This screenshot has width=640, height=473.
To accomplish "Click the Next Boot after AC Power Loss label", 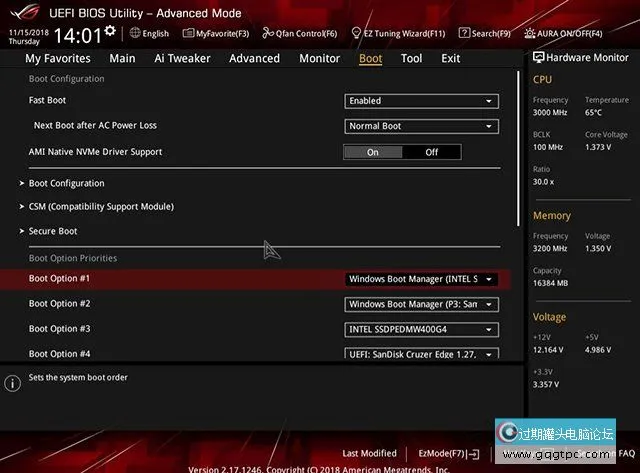I will coord(95,126).
